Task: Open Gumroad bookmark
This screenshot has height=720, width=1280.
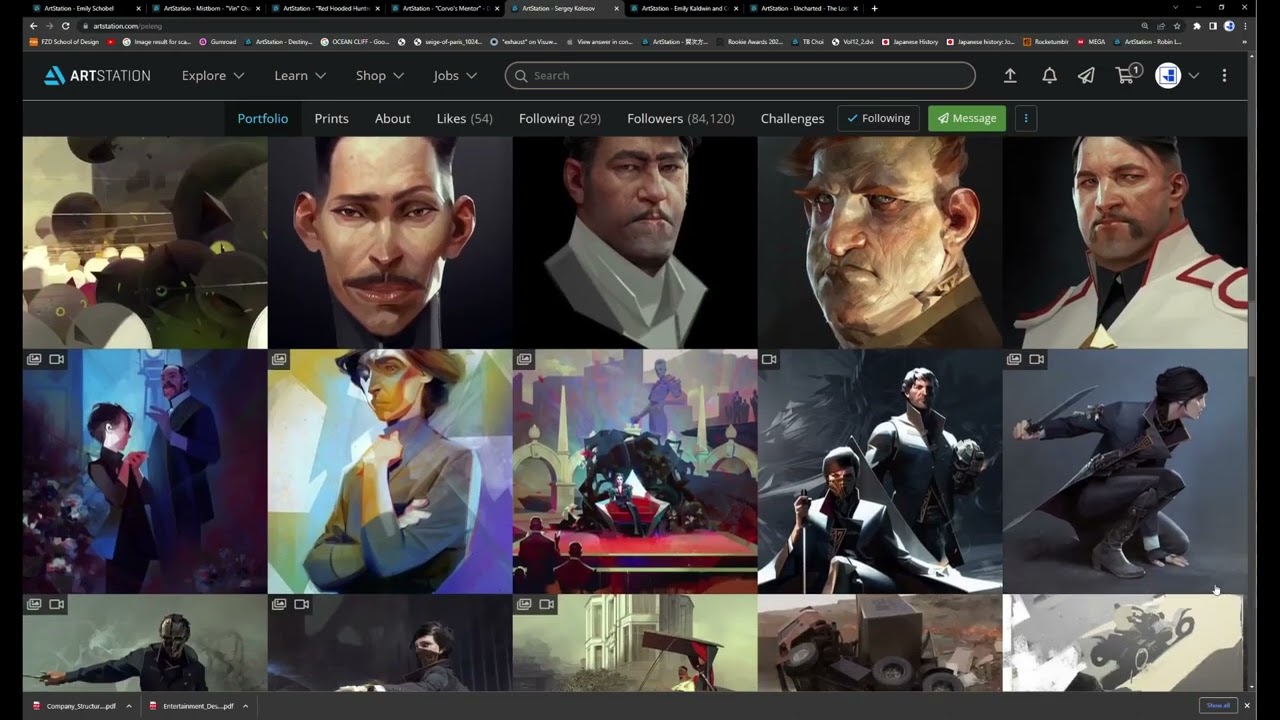Action: point(218,42)
